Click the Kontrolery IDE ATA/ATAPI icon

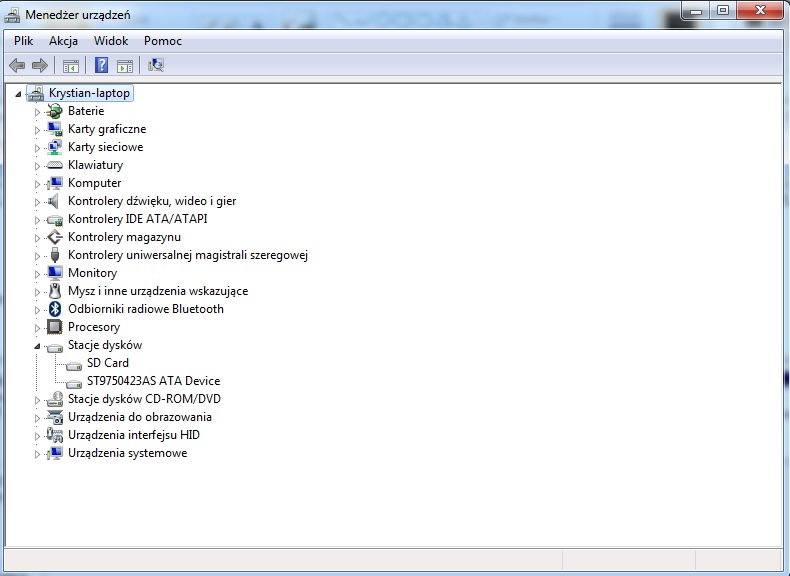pos(54,220)
